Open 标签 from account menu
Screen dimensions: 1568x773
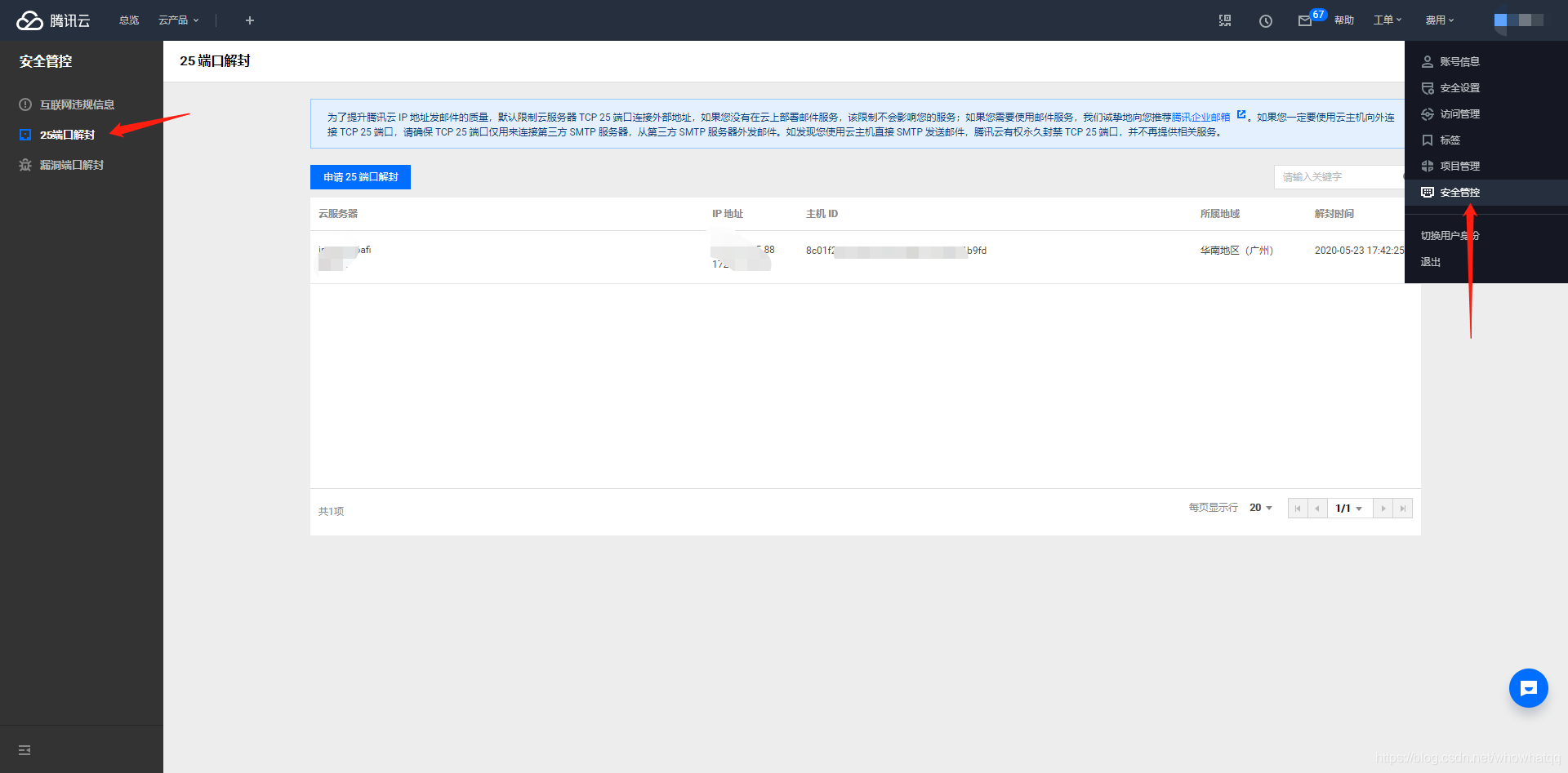pos(1450,140)
